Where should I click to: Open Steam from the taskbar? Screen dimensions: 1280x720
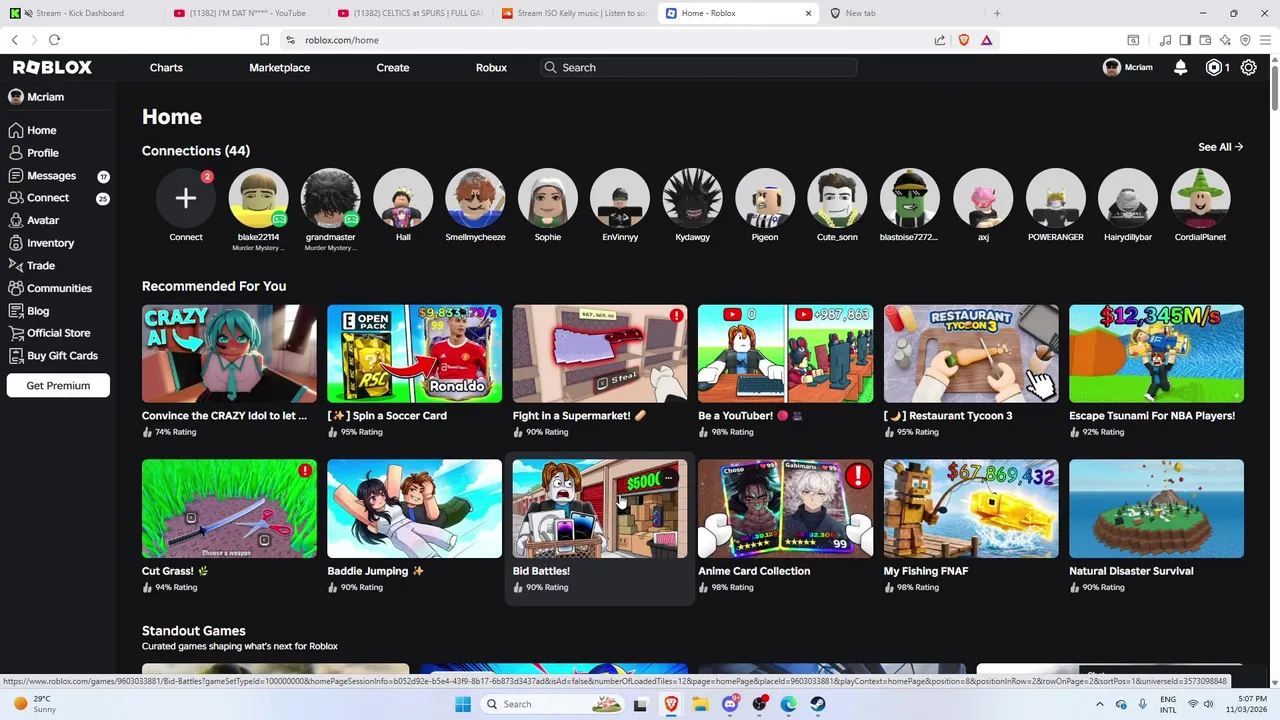[818, 704]
